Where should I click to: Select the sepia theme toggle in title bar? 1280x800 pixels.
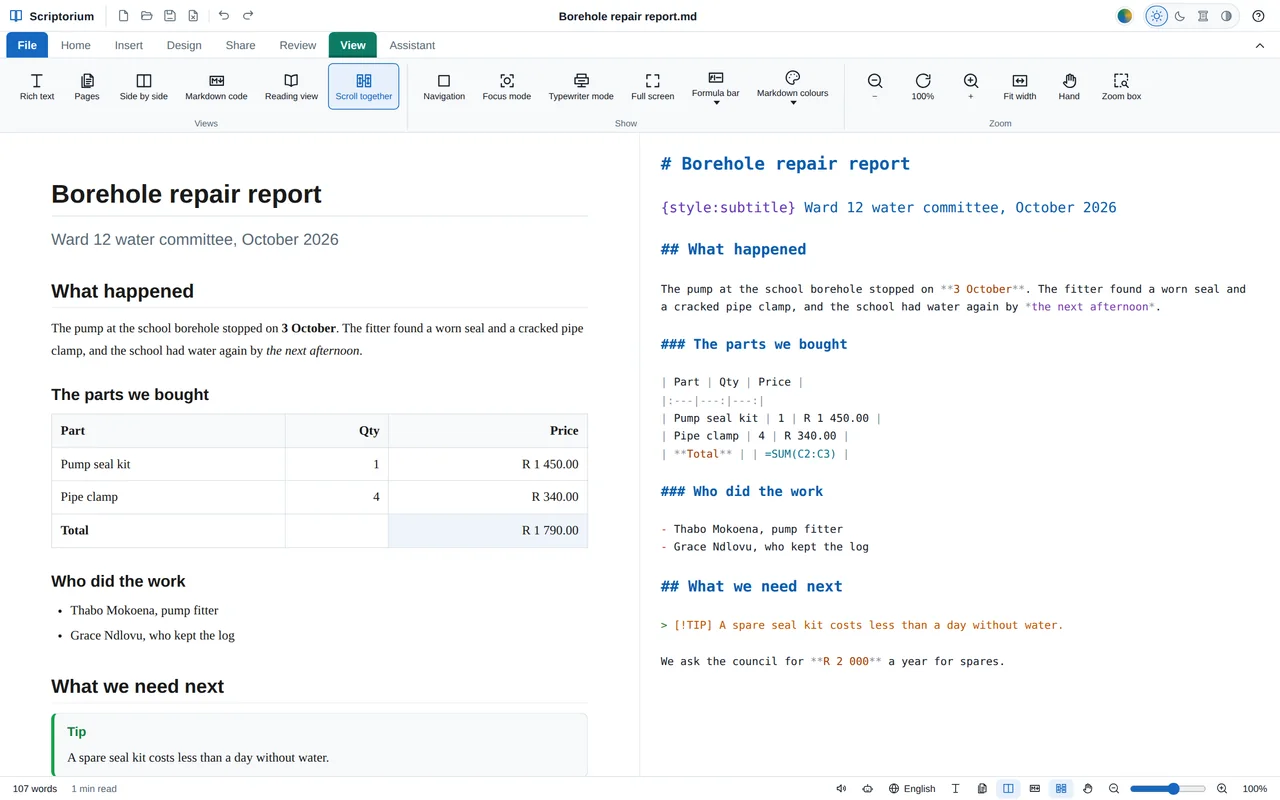1203,16
